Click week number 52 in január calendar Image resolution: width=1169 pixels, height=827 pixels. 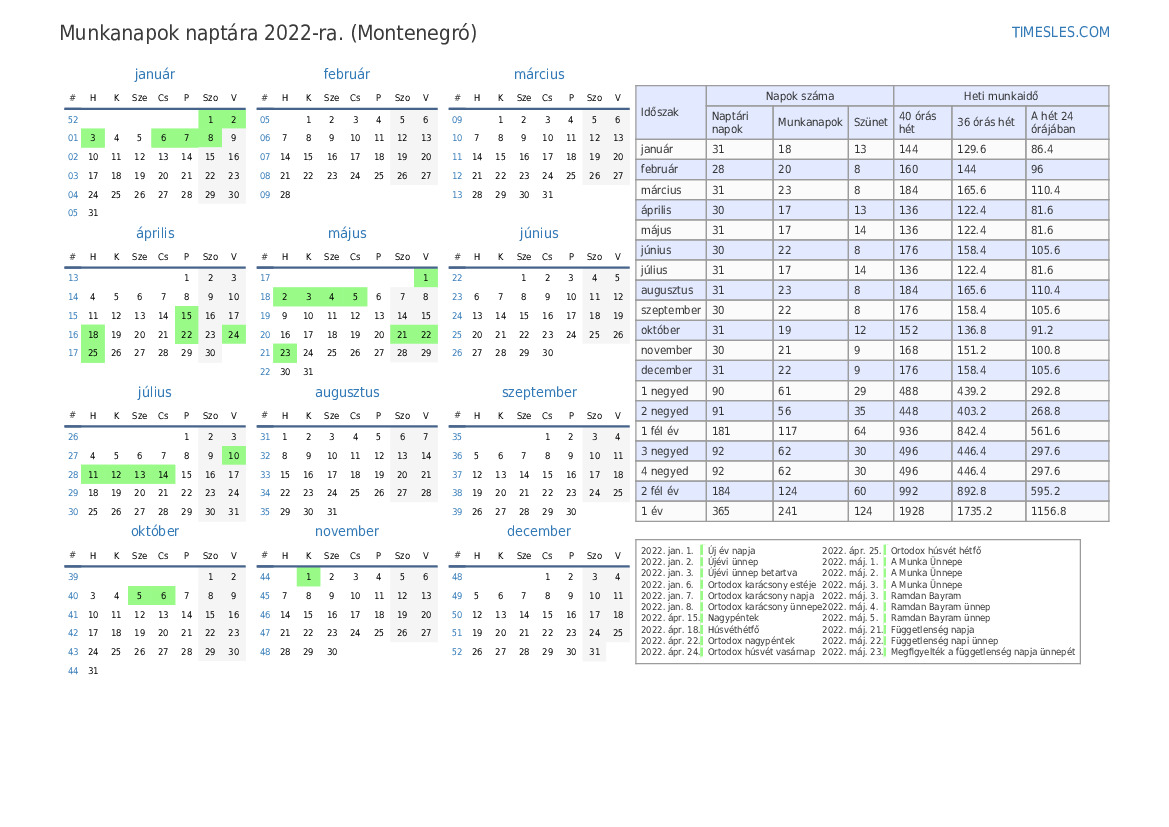[x=73, y=120]
